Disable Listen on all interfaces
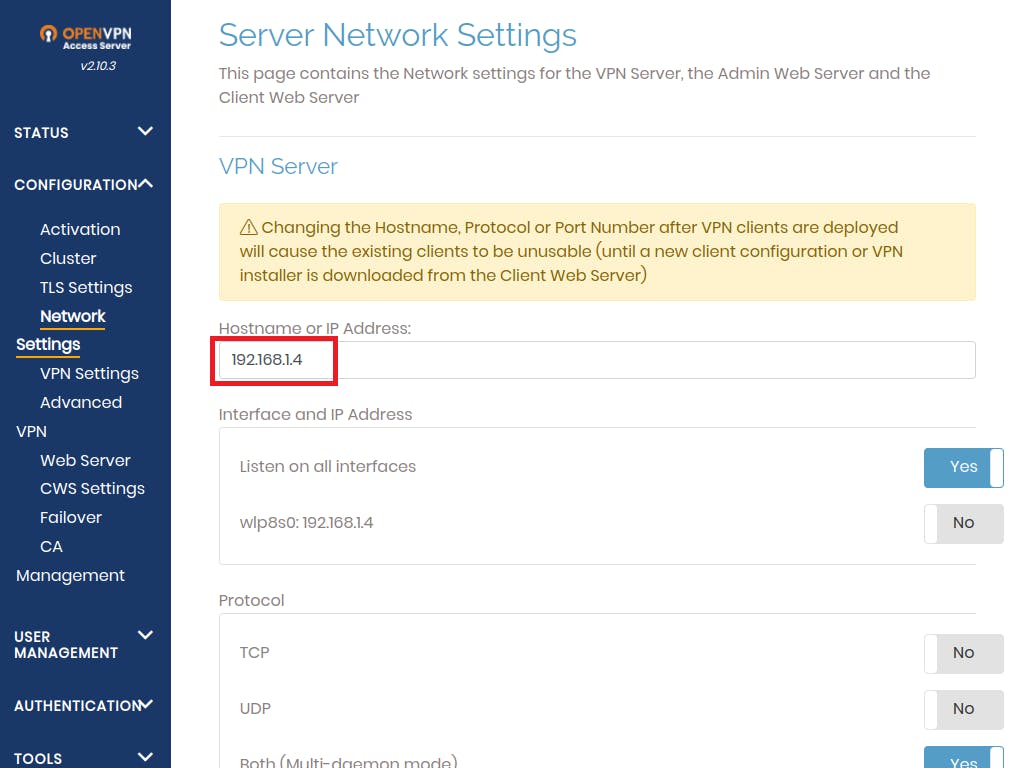Viewport: 1024px width, 768px height. (962, 467)
